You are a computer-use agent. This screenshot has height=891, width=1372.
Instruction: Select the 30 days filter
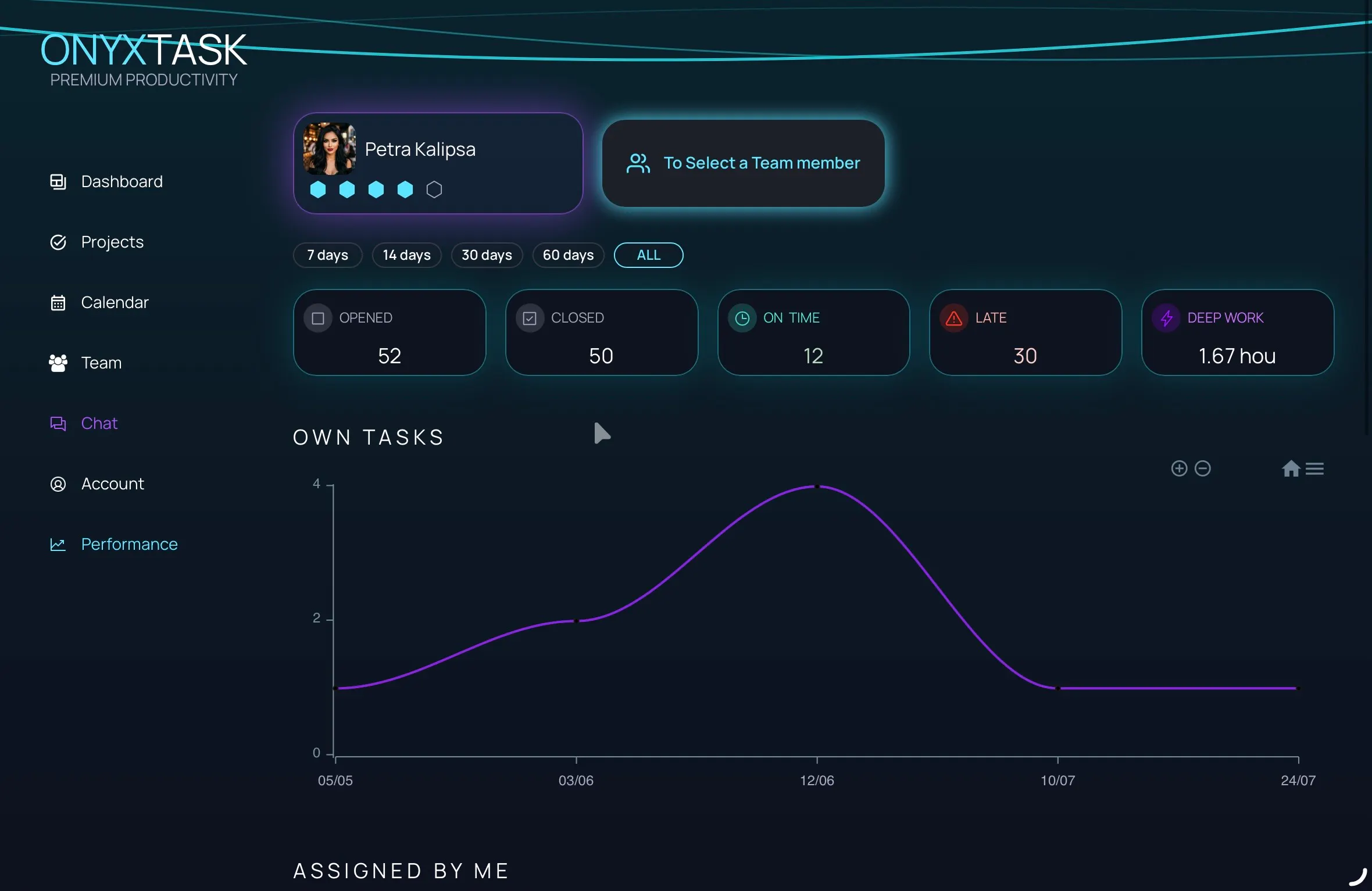tap(487, 255)
